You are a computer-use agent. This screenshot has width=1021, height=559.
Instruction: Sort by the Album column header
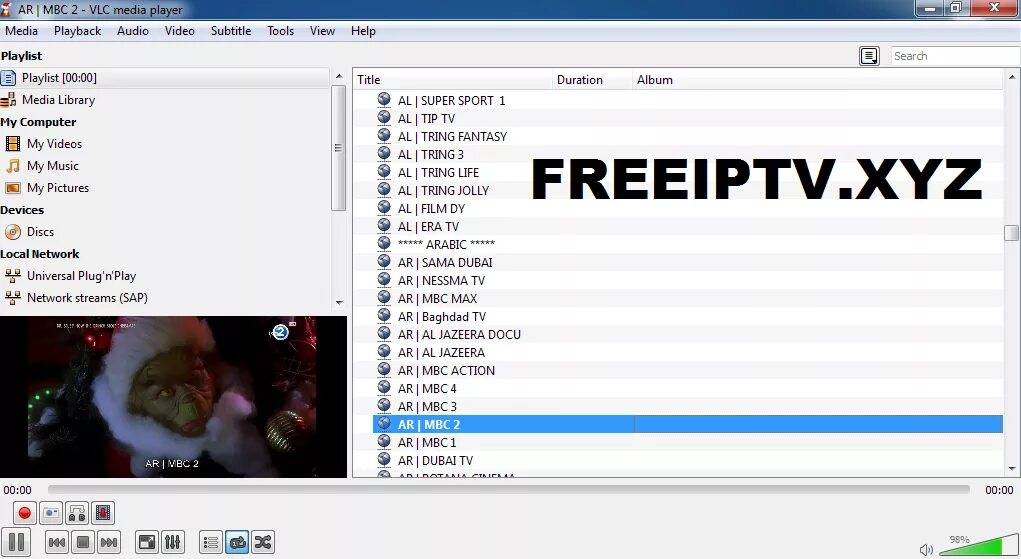[x=817, y=79]
